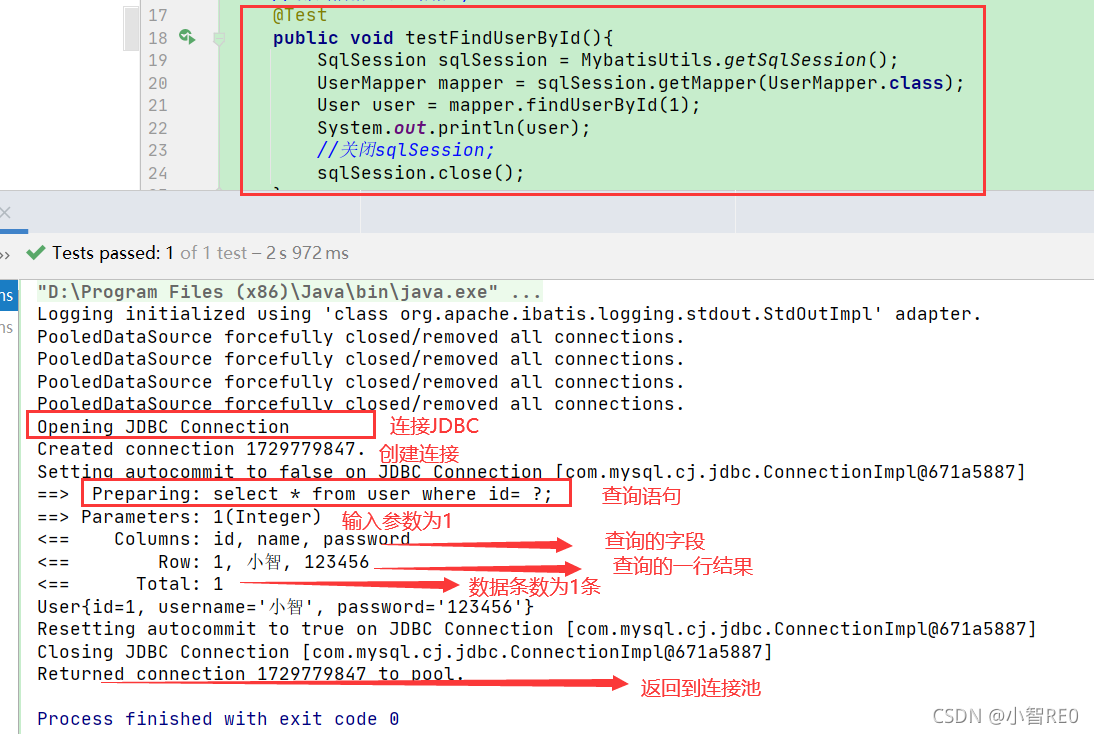This screenshot has height=734, width=1094.
Task: Click the 'Logging initialized using' console line
Action: point(509,314)
